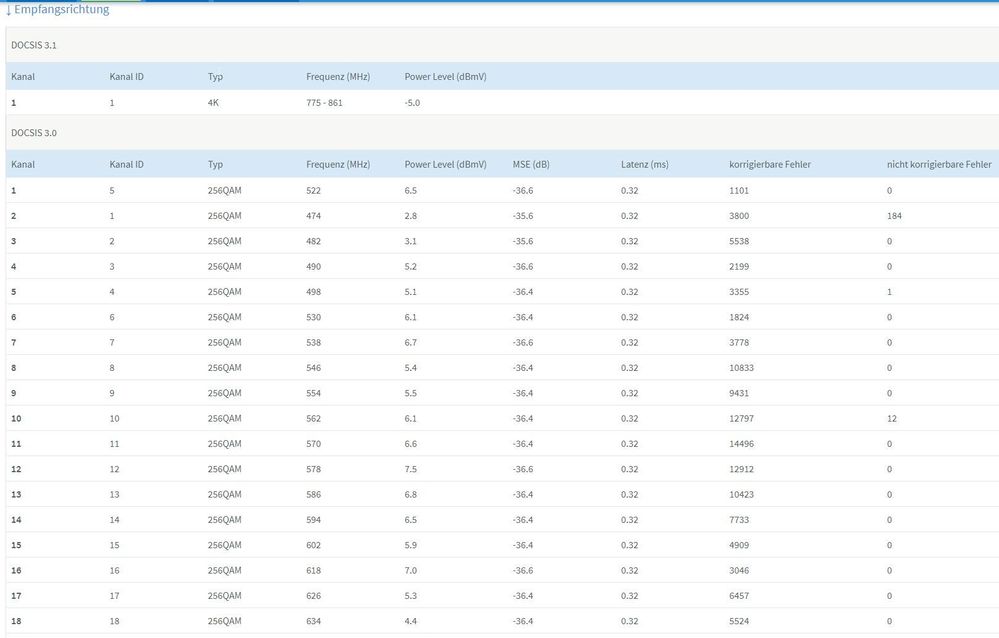Click Frequenz header in DOCSIS 3.1 table
The image size is (999, 638).
coord(338,77)
